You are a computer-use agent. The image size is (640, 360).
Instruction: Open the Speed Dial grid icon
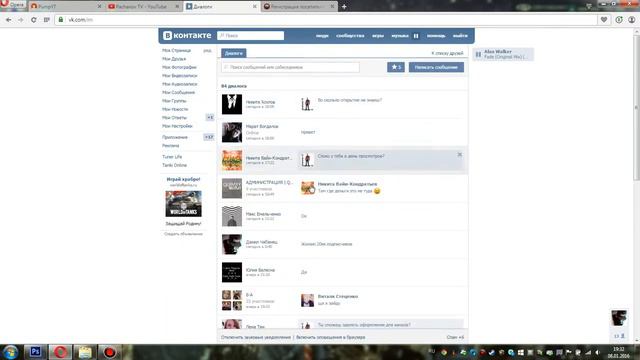pos(47,20)
